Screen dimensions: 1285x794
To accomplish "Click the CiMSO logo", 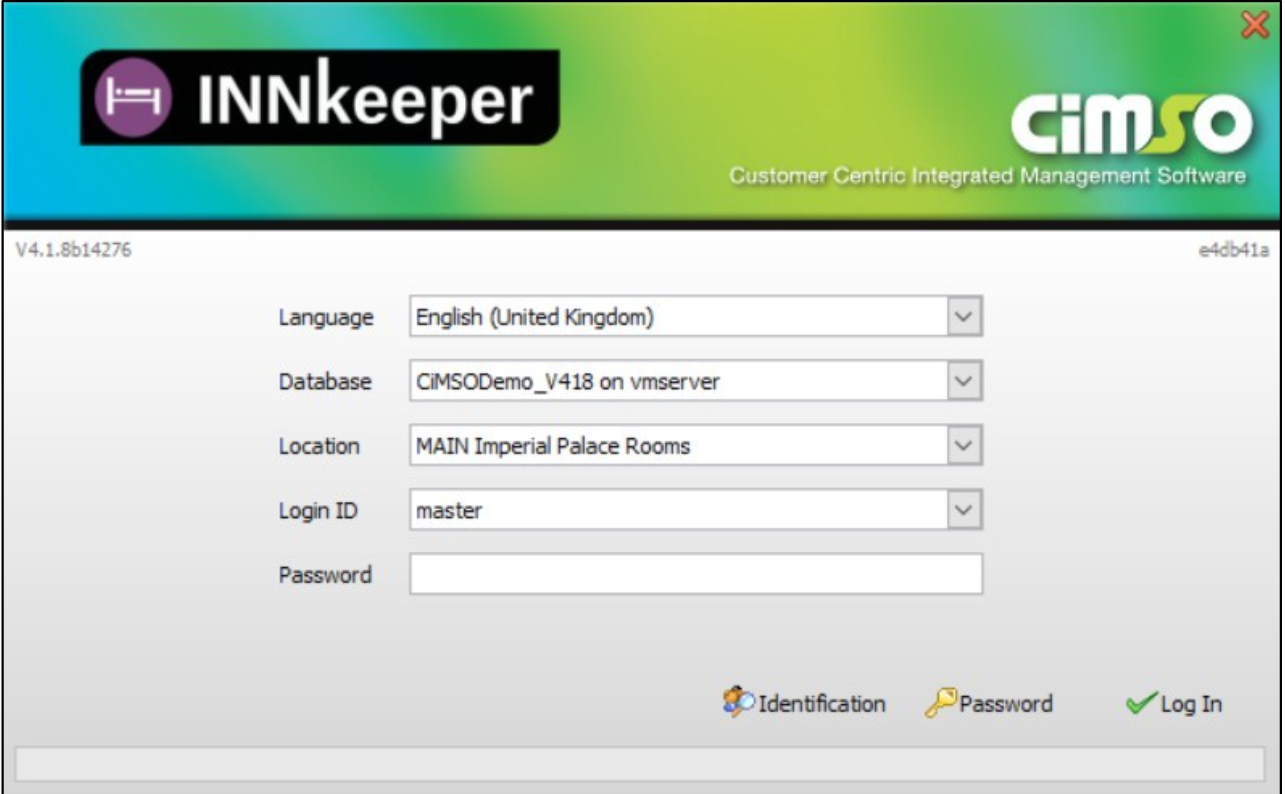I will click(x=1130, y=124).
